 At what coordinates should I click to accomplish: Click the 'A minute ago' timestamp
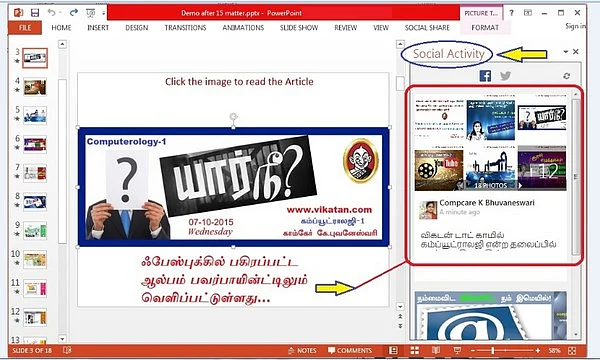tap(459, 212)
